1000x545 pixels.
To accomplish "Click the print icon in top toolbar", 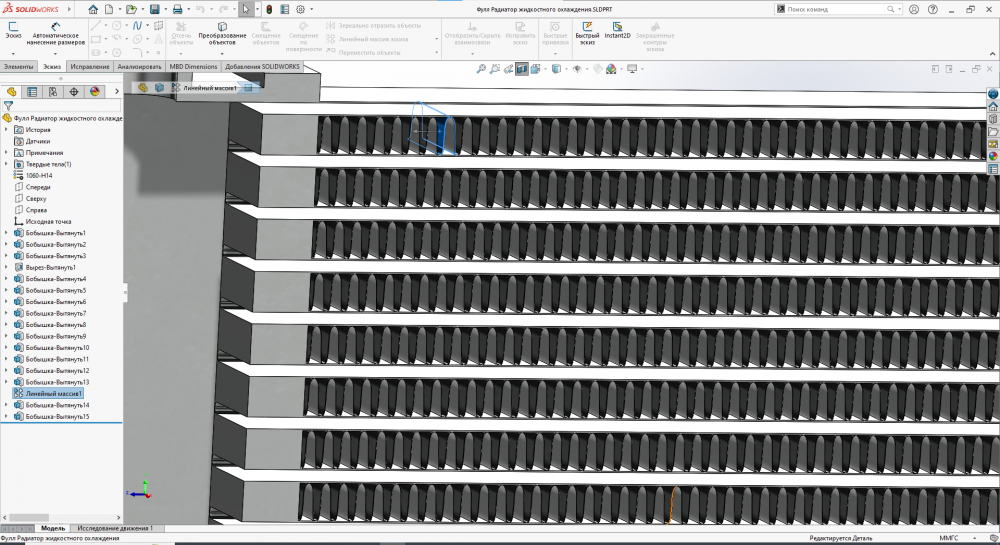I will click(177, 9).
